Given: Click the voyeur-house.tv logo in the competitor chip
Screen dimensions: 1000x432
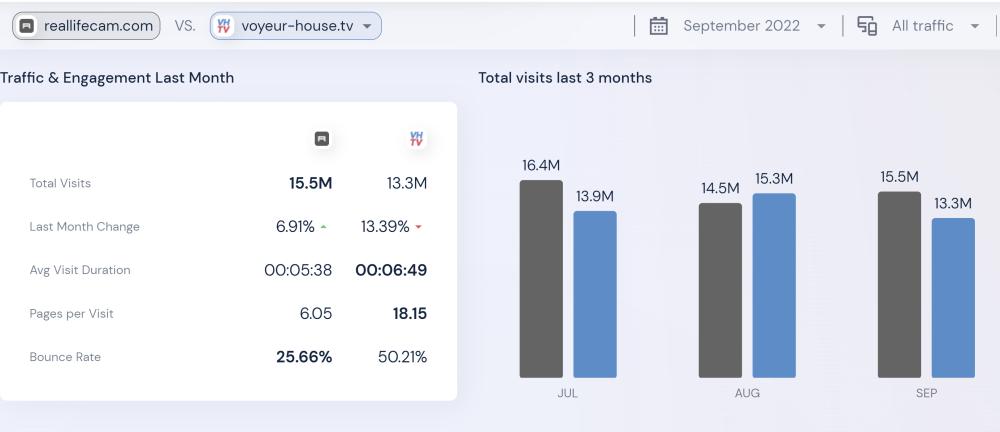Looking at the screenshot, I should (224, 26).
